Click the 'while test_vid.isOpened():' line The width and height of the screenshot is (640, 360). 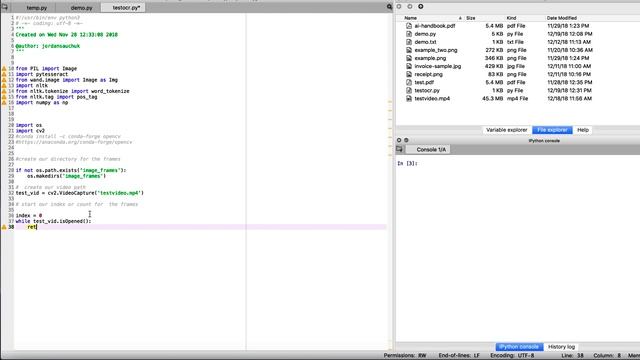[53, 221]
